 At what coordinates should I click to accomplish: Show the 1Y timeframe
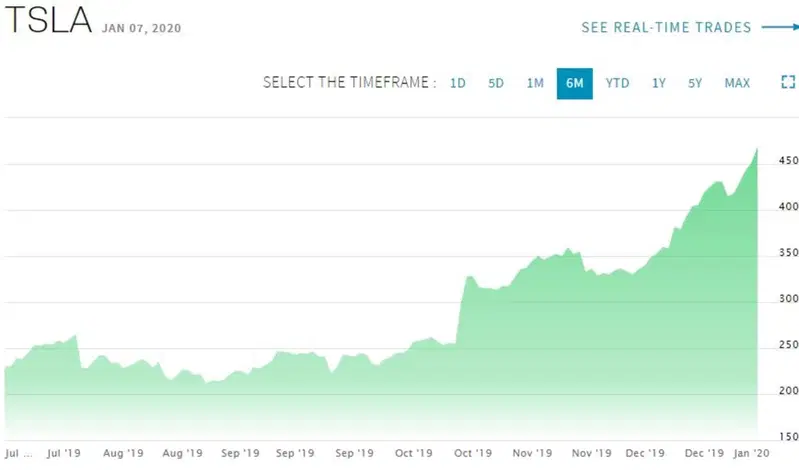coord(659,83)
